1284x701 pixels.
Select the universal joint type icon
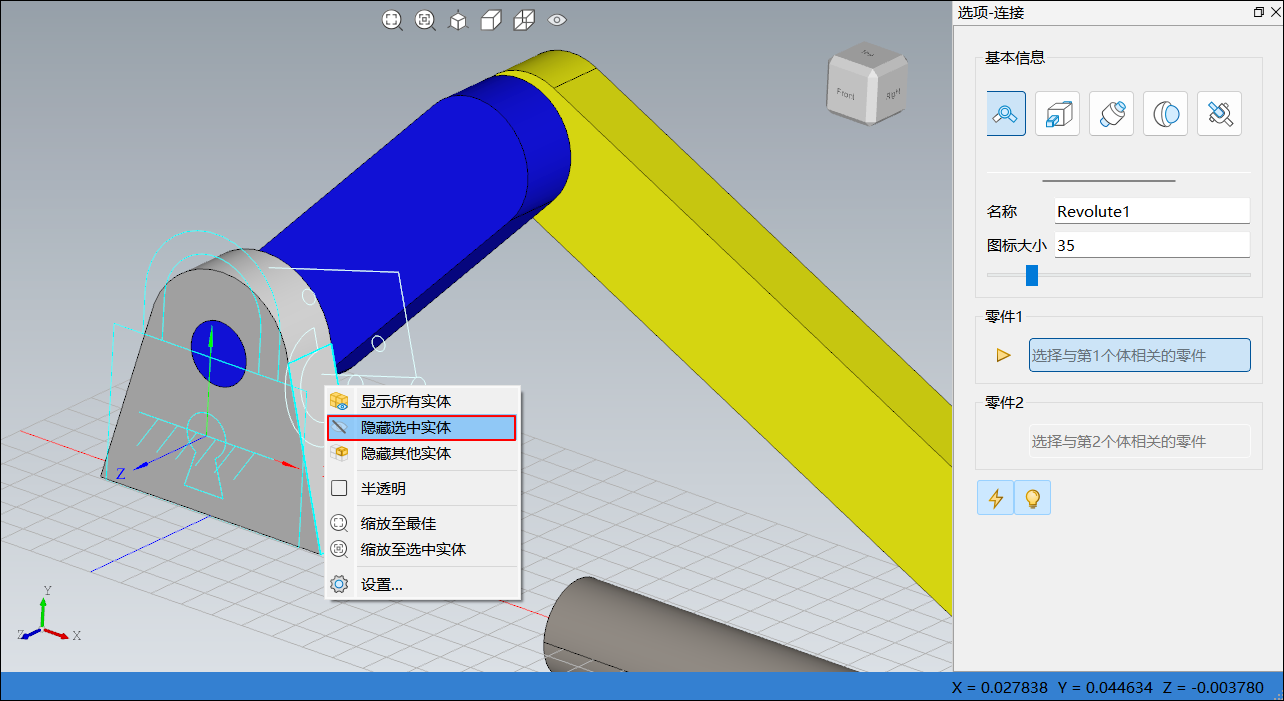pyautogui.click(x=1219, y=113)
